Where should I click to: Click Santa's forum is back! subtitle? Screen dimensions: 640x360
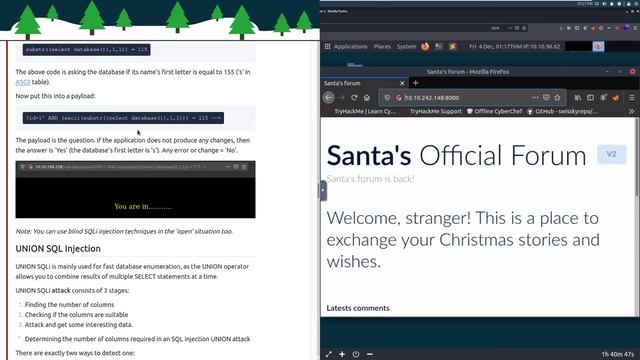[370, 179]
